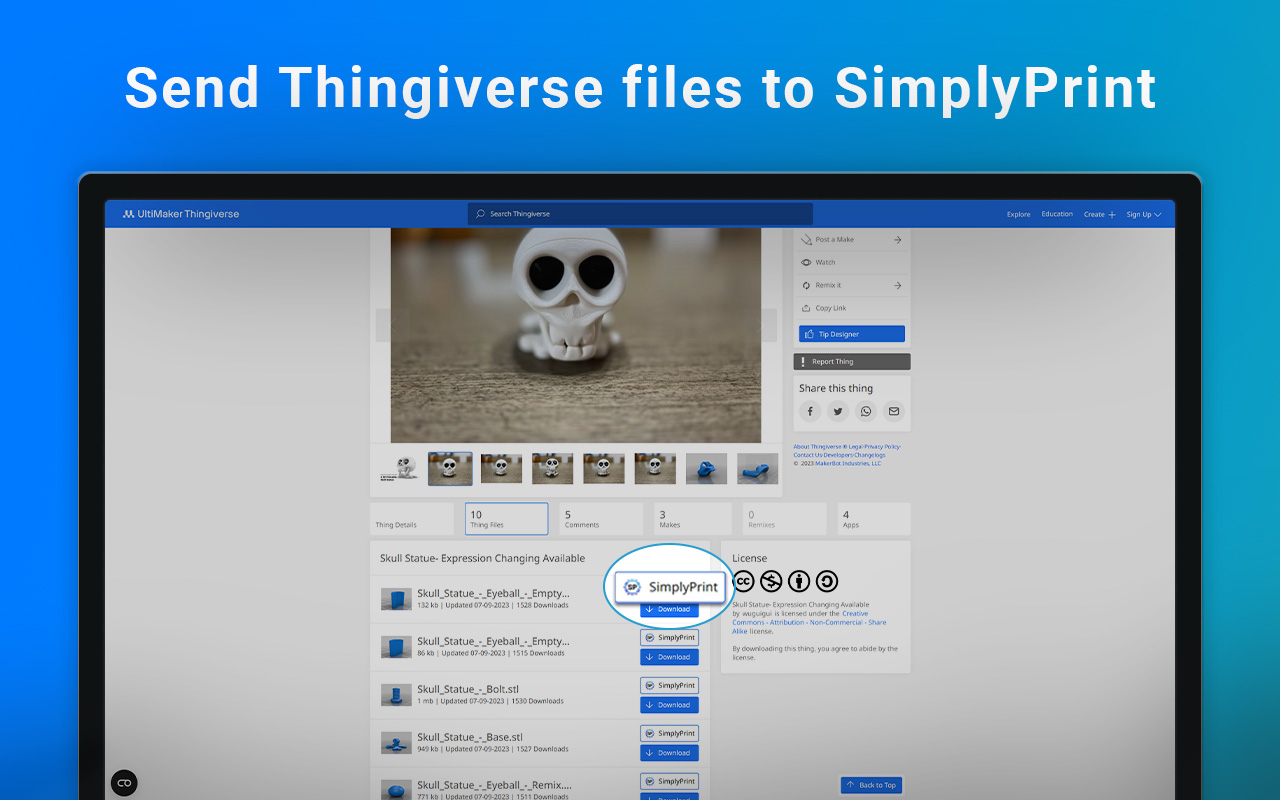The width and height of the screenshot is (1280, 800).
Task: Open the Thingiverse search field
Action: 640,213
